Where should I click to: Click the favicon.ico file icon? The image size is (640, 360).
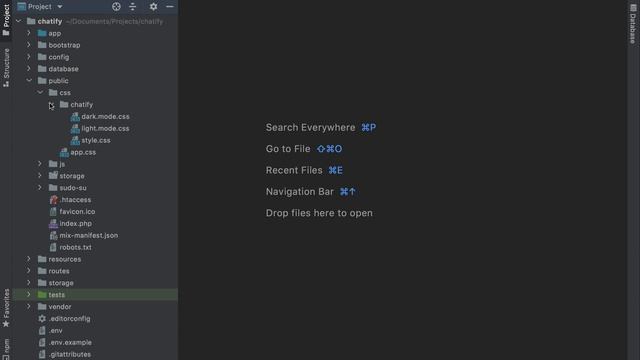[x=53, y=211]
